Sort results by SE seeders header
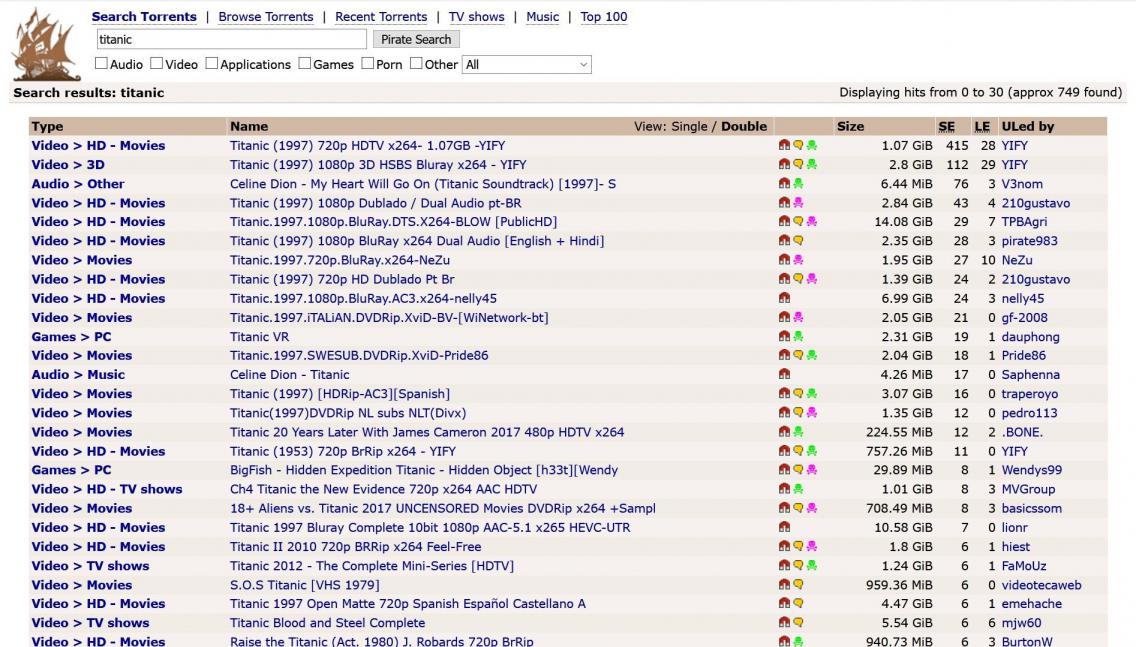The image size is (1136, 647). point(946,127)
